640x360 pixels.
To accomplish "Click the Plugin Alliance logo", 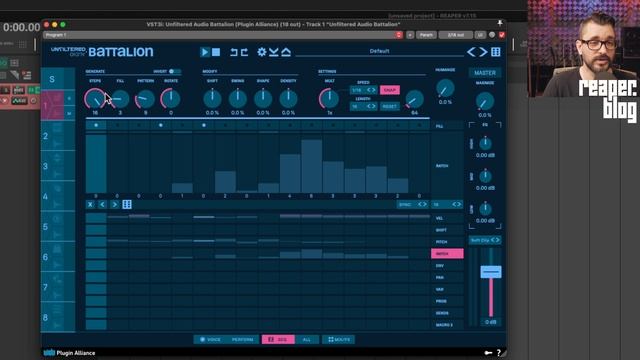I will [x=69, y=353].
